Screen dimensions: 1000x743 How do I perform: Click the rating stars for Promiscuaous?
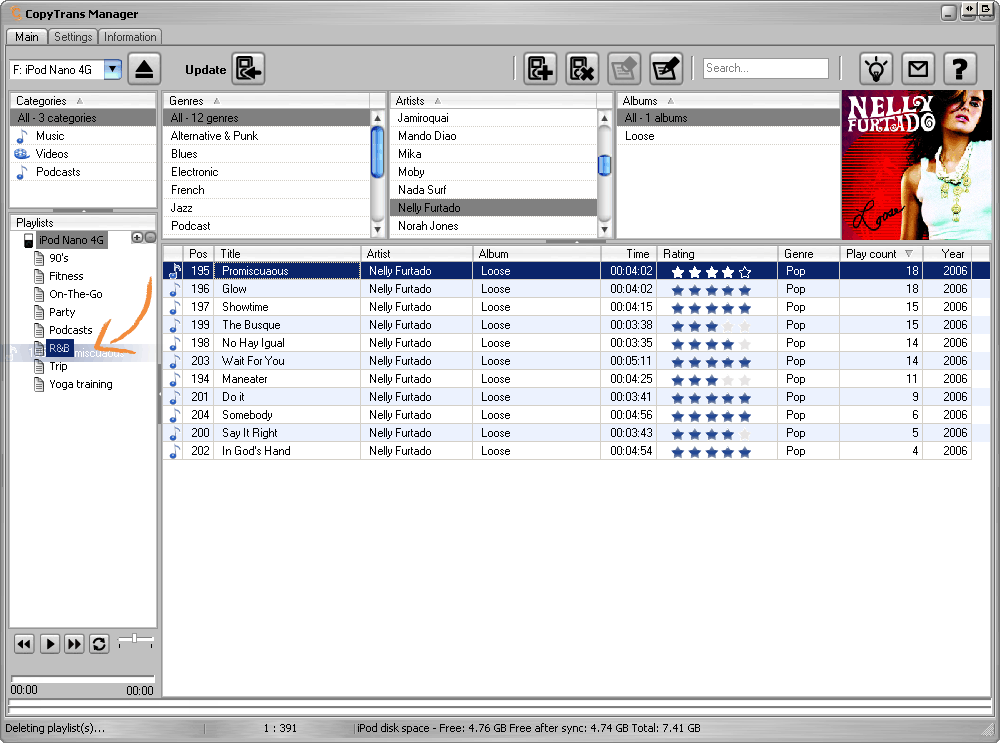coord(711,272)
